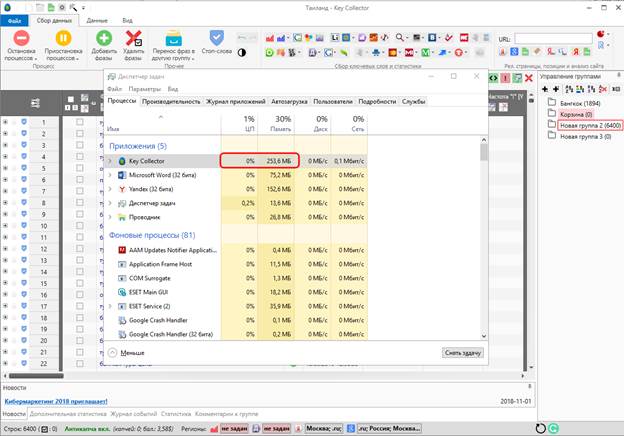Tick the checkbox in row 8
Image resolution: width=624 pixels, height=436 pixels.
point(80,202)
